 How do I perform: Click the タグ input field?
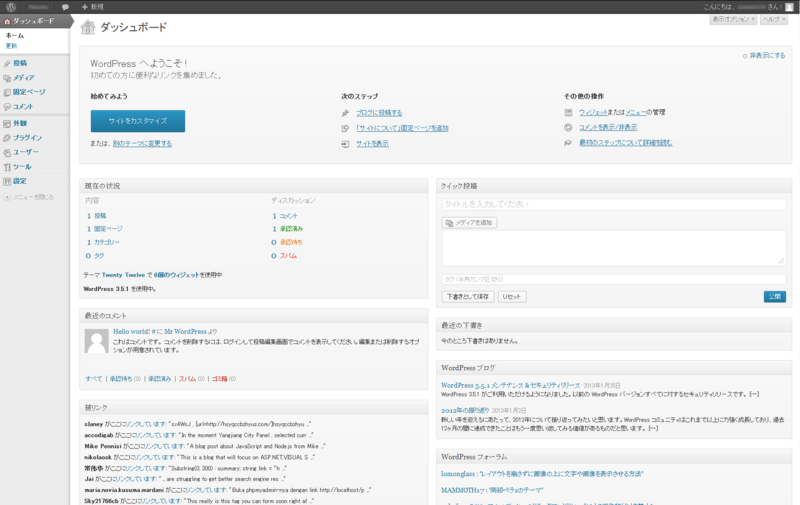coord(614,280)
